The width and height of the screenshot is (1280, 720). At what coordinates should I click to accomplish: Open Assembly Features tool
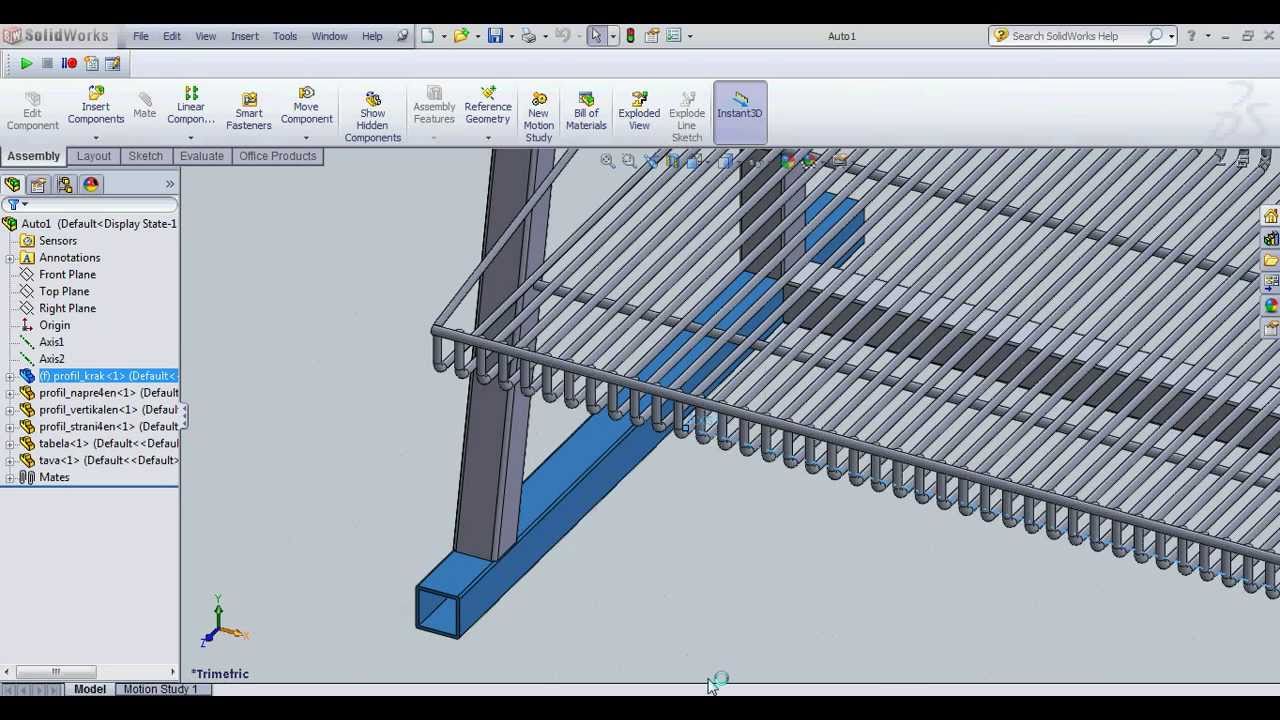click(434, 106)
